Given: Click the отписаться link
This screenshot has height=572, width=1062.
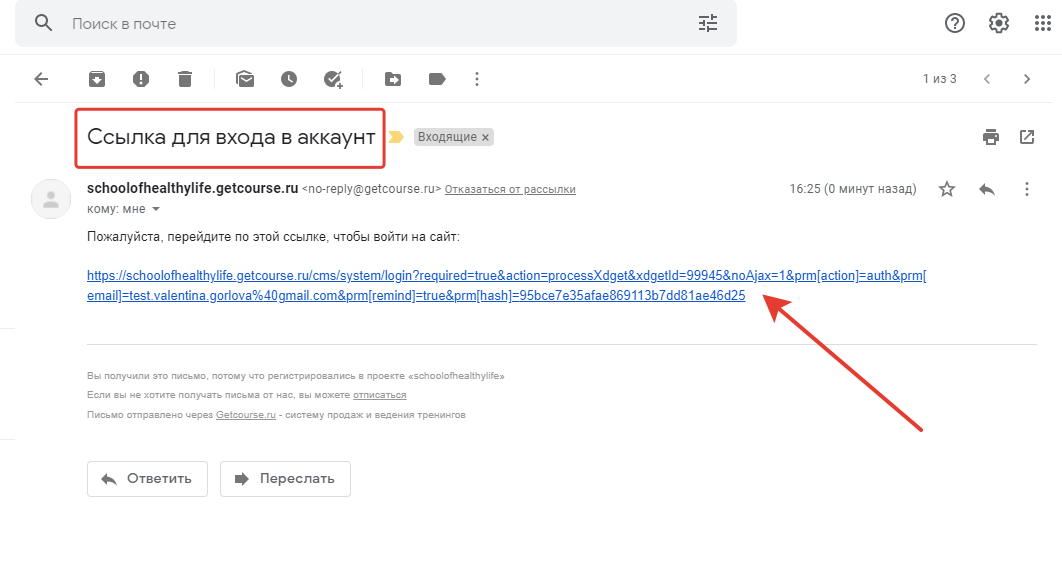Looking at the screenshot, I should point(379,395).
